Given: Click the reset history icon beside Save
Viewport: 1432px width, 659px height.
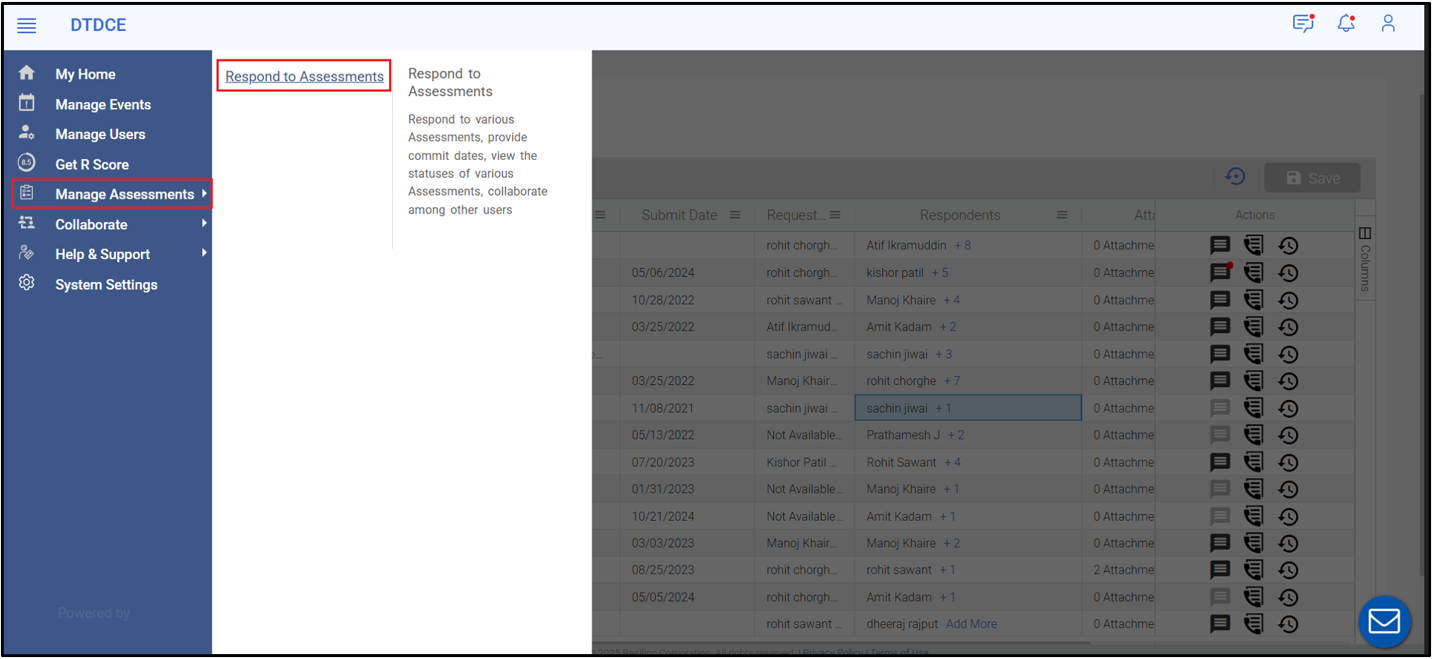Looking at the screenshot, I should click(x=1235, y=177).
